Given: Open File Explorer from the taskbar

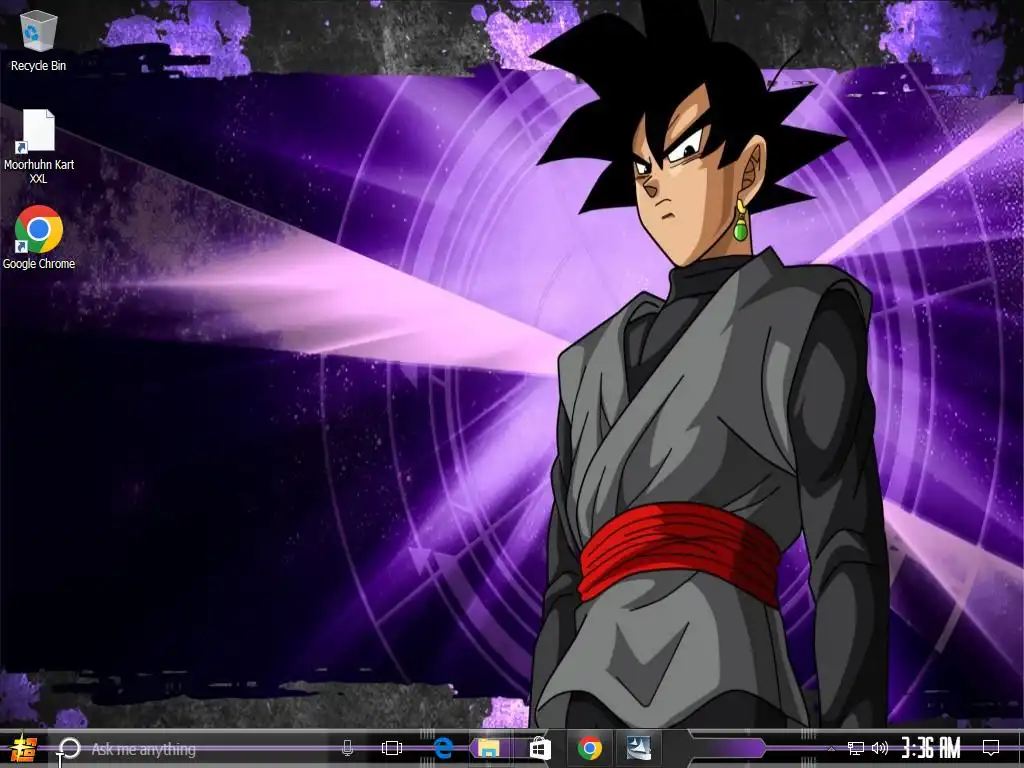Looking at the screenshot, I should coord(488,748).
